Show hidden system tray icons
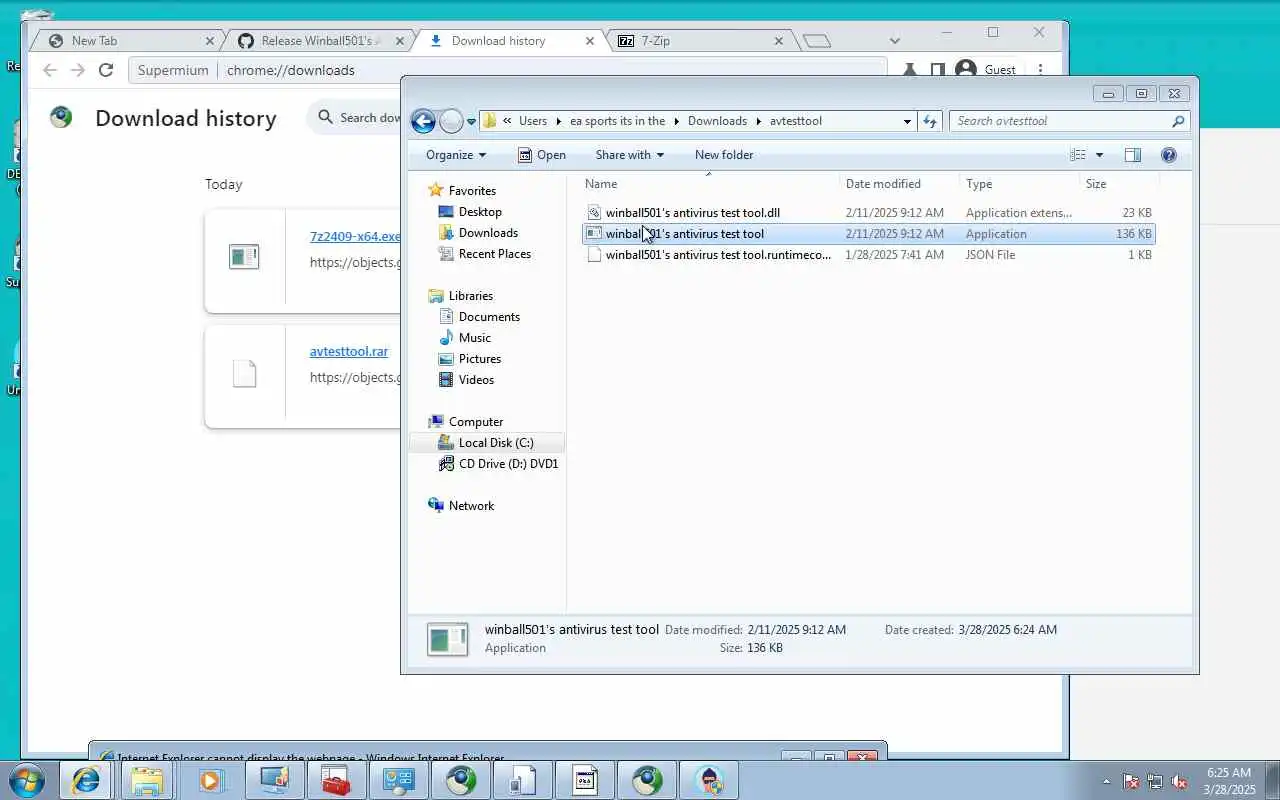This screenshot has height=800, width=1280. tap(1106, 781)
